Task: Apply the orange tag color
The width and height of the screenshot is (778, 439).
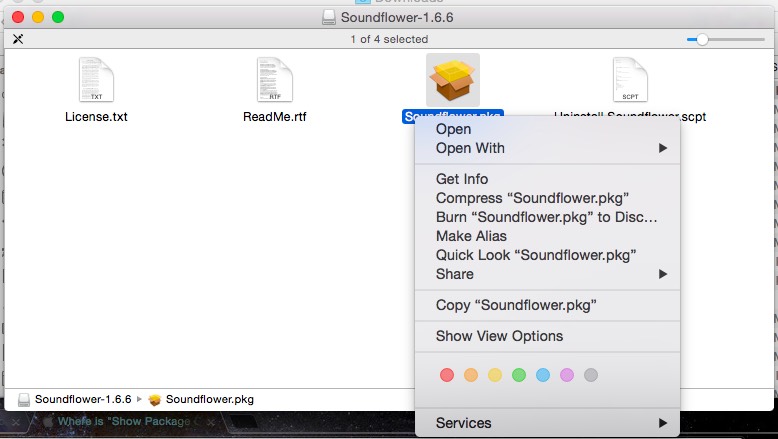Action: click(x=471, y=375)
